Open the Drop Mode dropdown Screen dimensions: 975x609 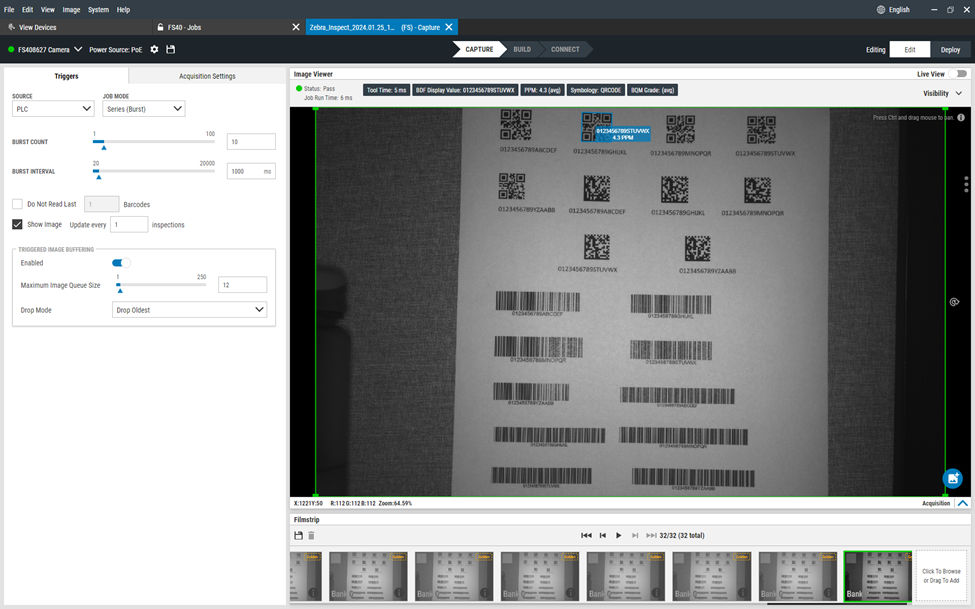point(190,309)
